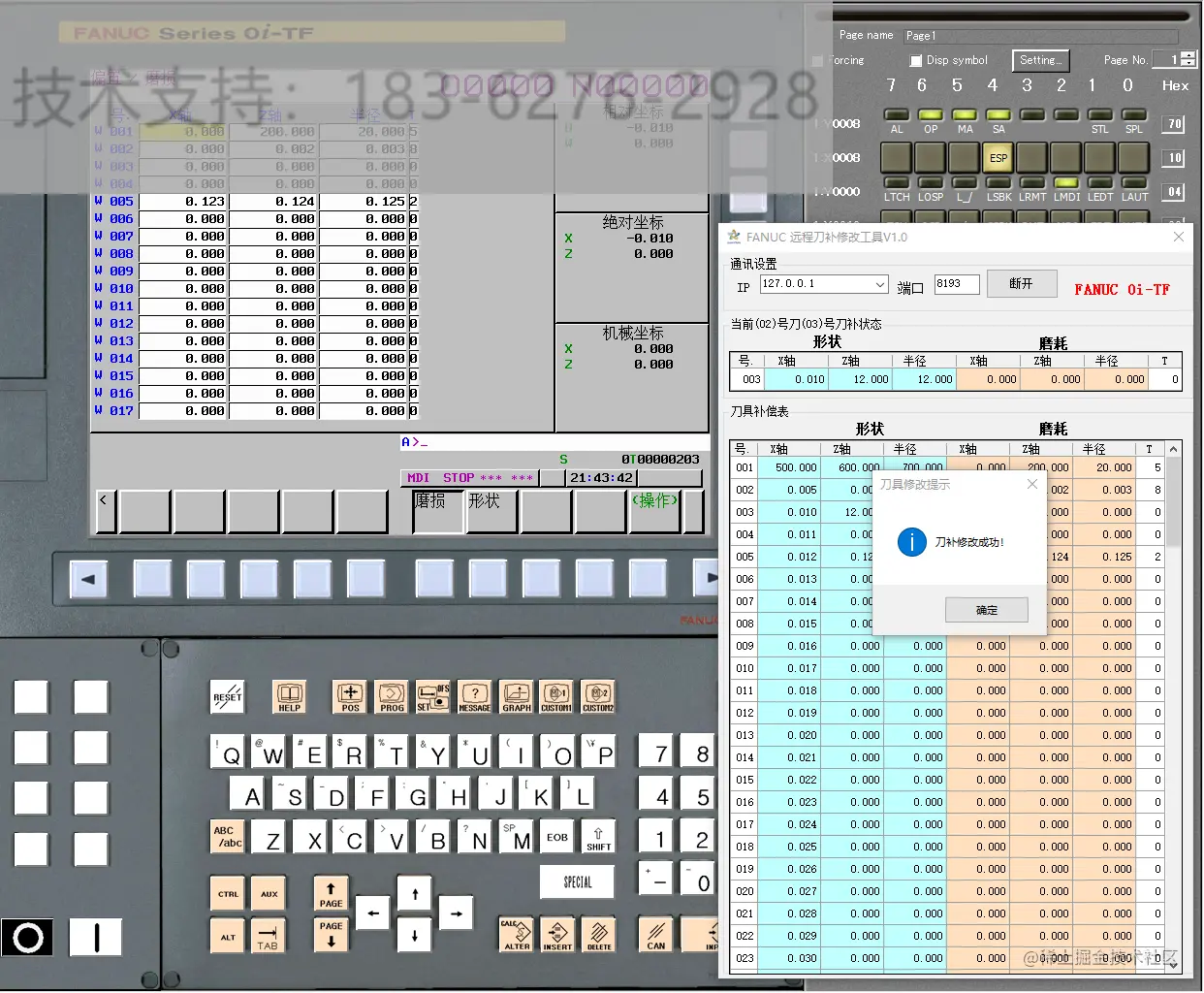Click the SHIFT key on the MDI keyboard
This screenshot has height=993, width=1204.
pos(598,837)
